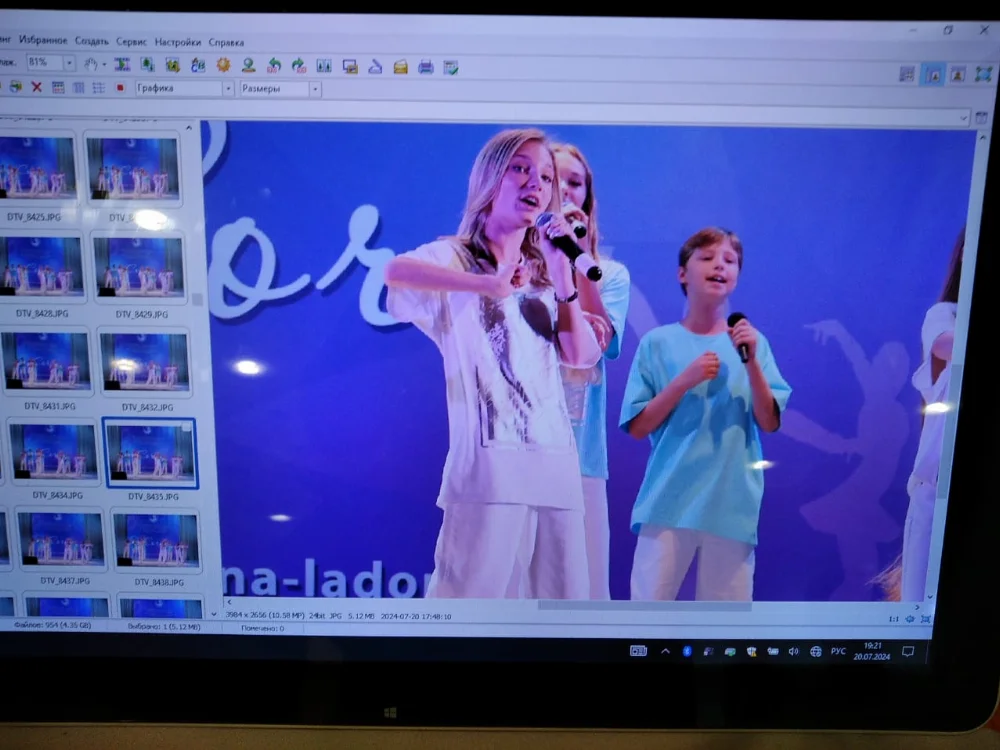Viewport: 1000px width, 750px height.
Task: Click the full screen icon at top right
Action: [x=983, y=74]
